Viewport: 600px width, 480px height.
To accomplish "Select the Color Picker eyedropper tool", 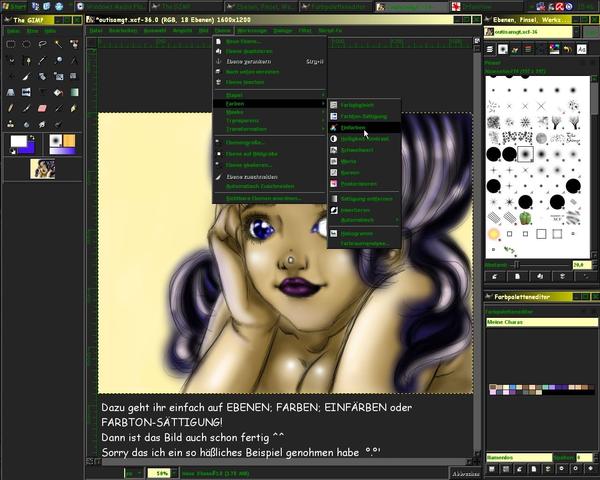I will pos(42,60).
